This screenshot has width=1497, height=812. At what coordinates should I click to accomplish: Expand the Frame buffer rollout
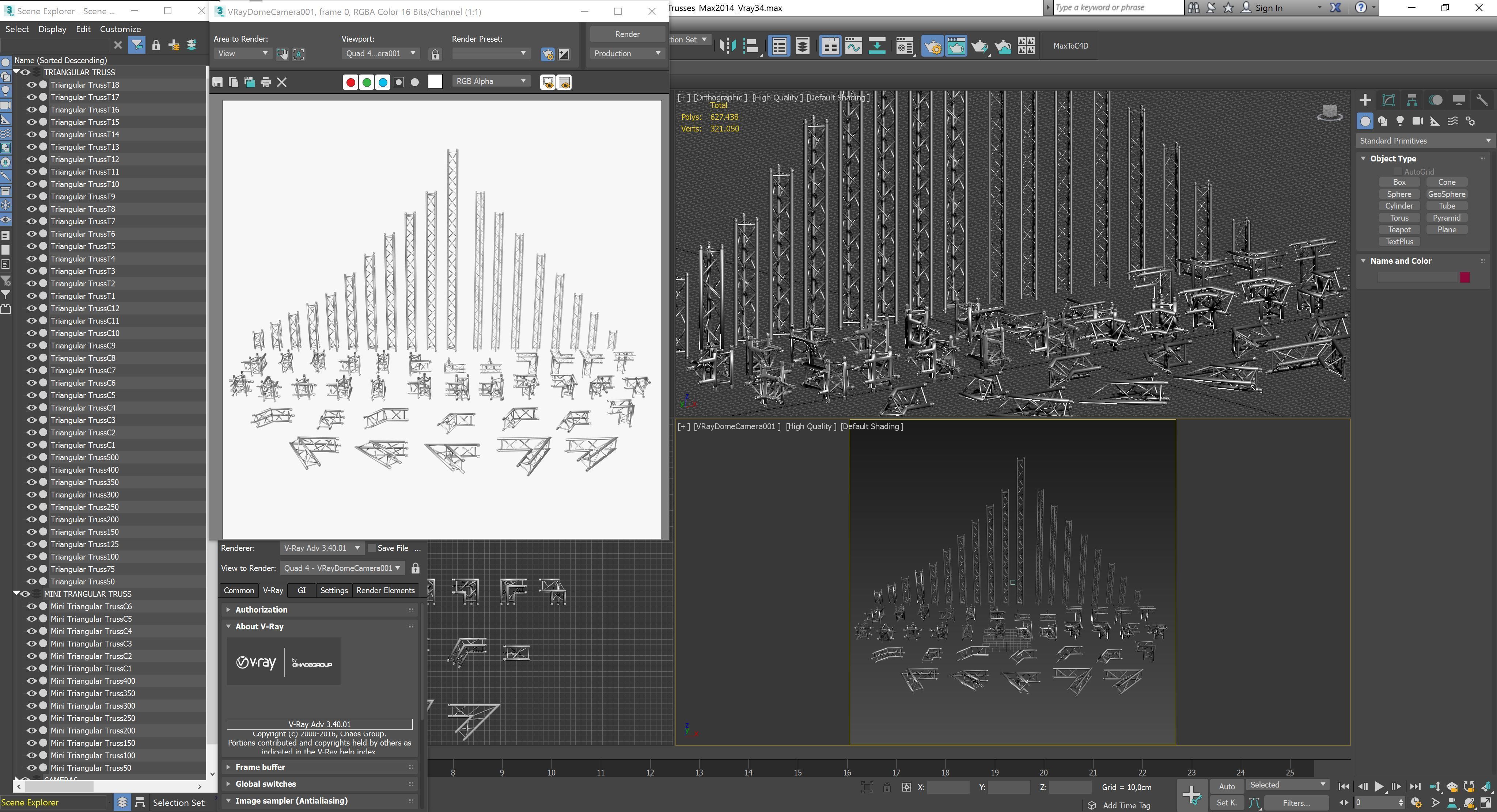click(x=260, y=767)
